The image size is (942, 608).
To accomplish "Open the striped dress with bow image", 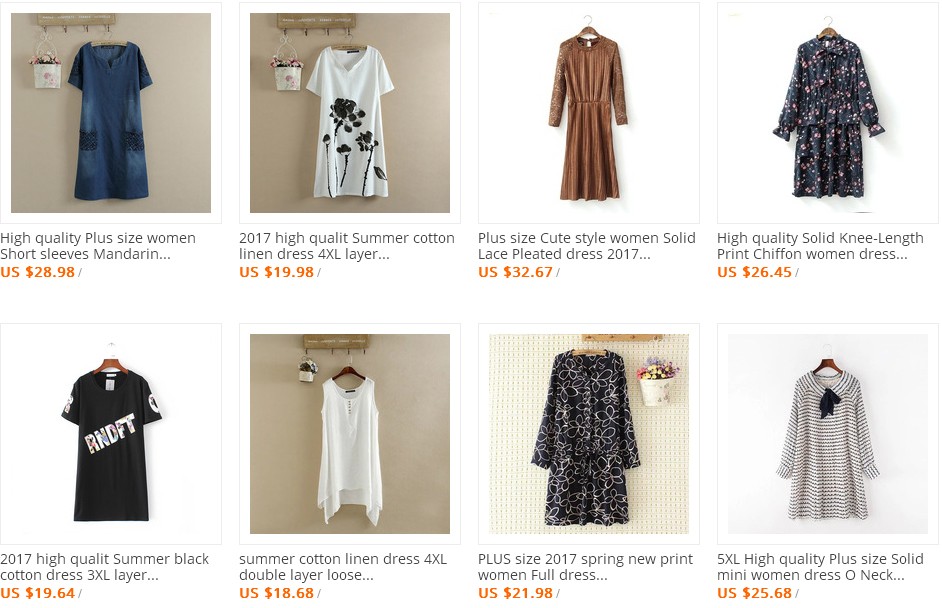I will pos(827,434).
